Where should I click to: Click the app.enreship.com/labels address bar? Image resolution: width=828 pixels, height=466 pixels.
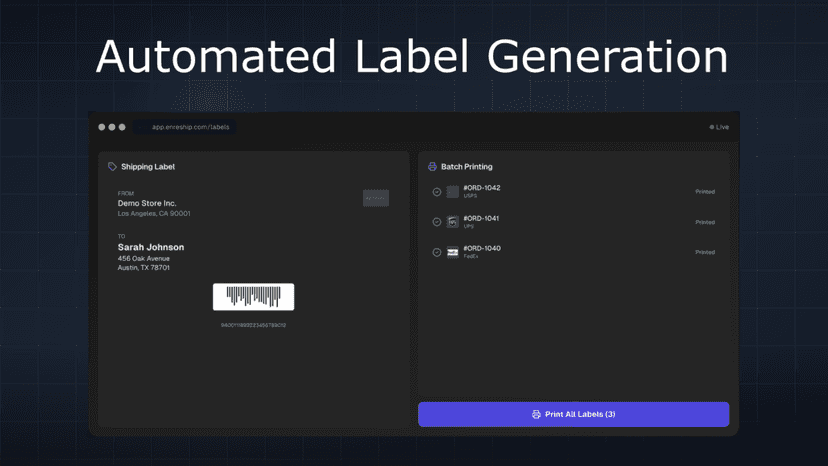185,127
